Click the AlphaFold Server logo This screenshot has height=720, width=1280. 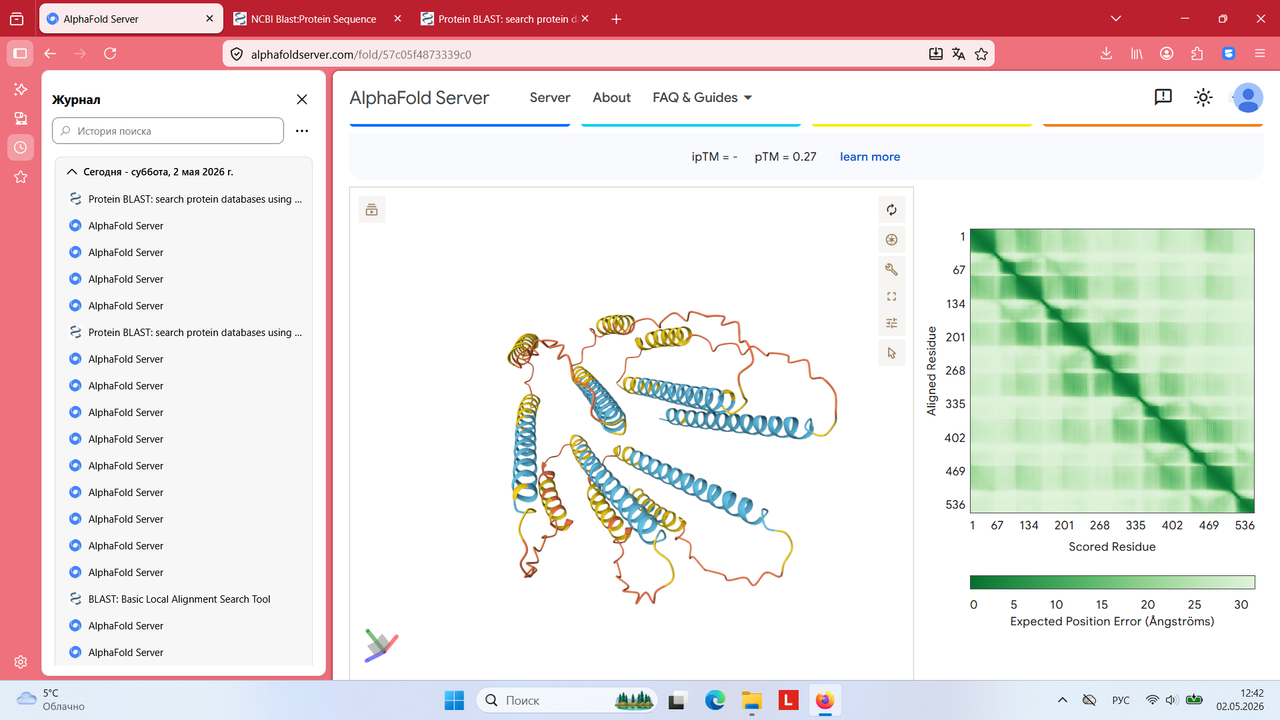pyautogui.click(x=419, y=98)
